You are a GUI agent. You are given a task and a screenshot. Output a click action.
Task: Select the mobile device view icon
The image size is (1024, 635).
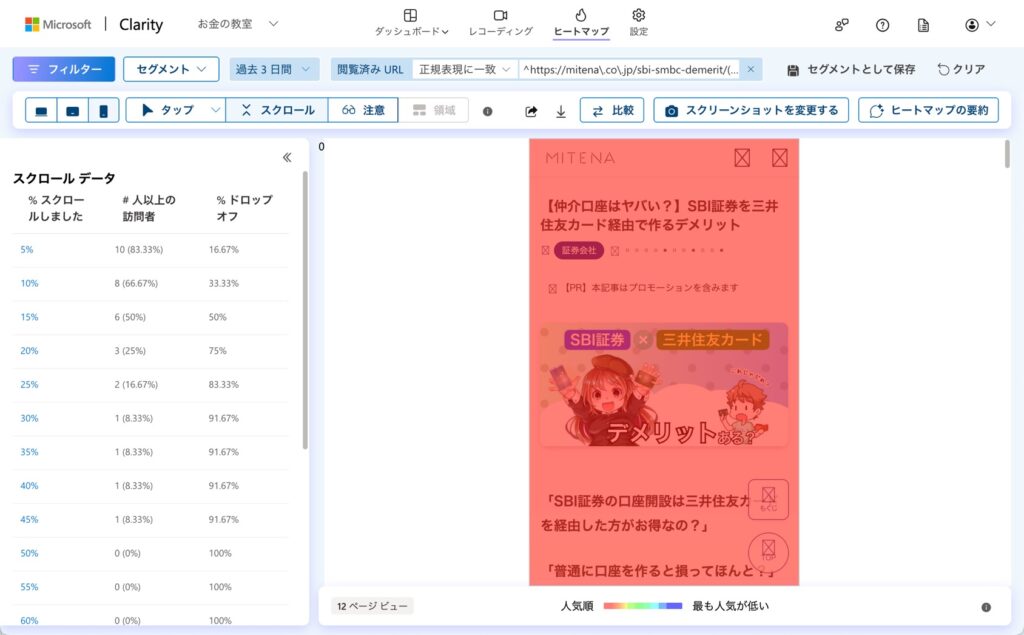pyautogui.click(x=103, y=110)
